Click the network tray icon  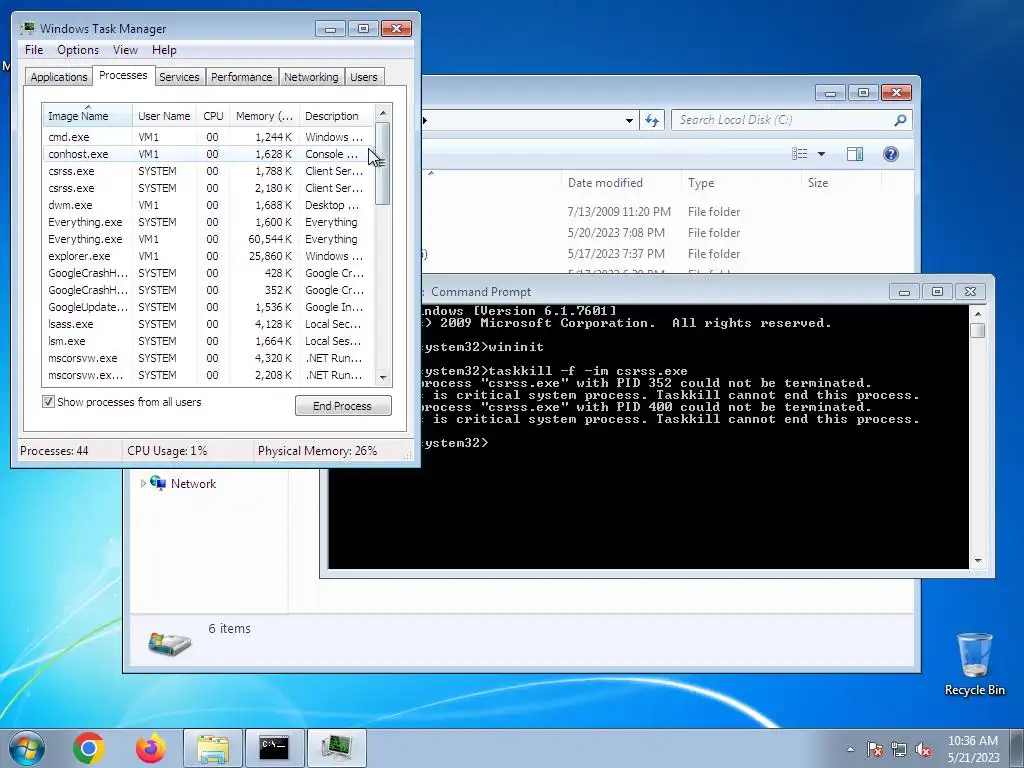point(899,750)
